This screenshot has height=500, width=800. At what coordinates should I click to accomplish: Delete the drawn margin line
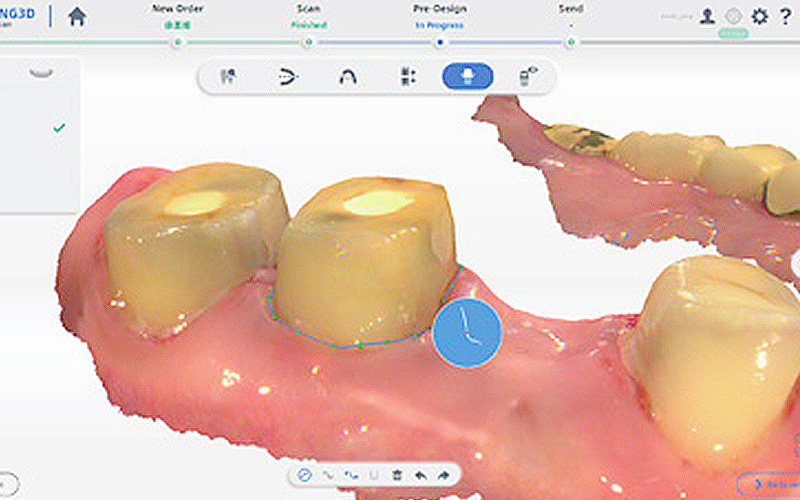coord(397,474)
